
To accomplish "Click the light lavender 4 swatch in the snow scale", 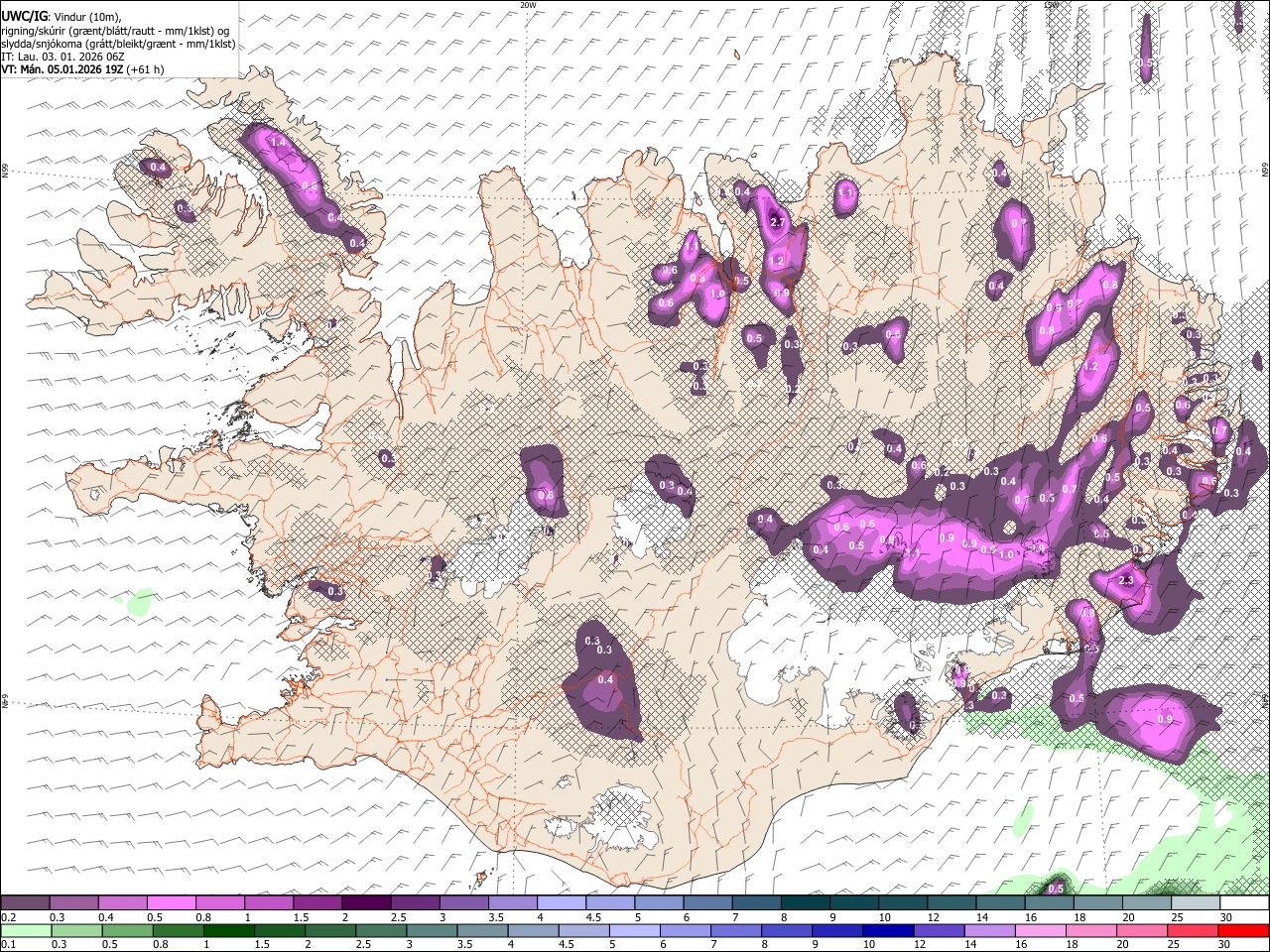I will (560, 903).
